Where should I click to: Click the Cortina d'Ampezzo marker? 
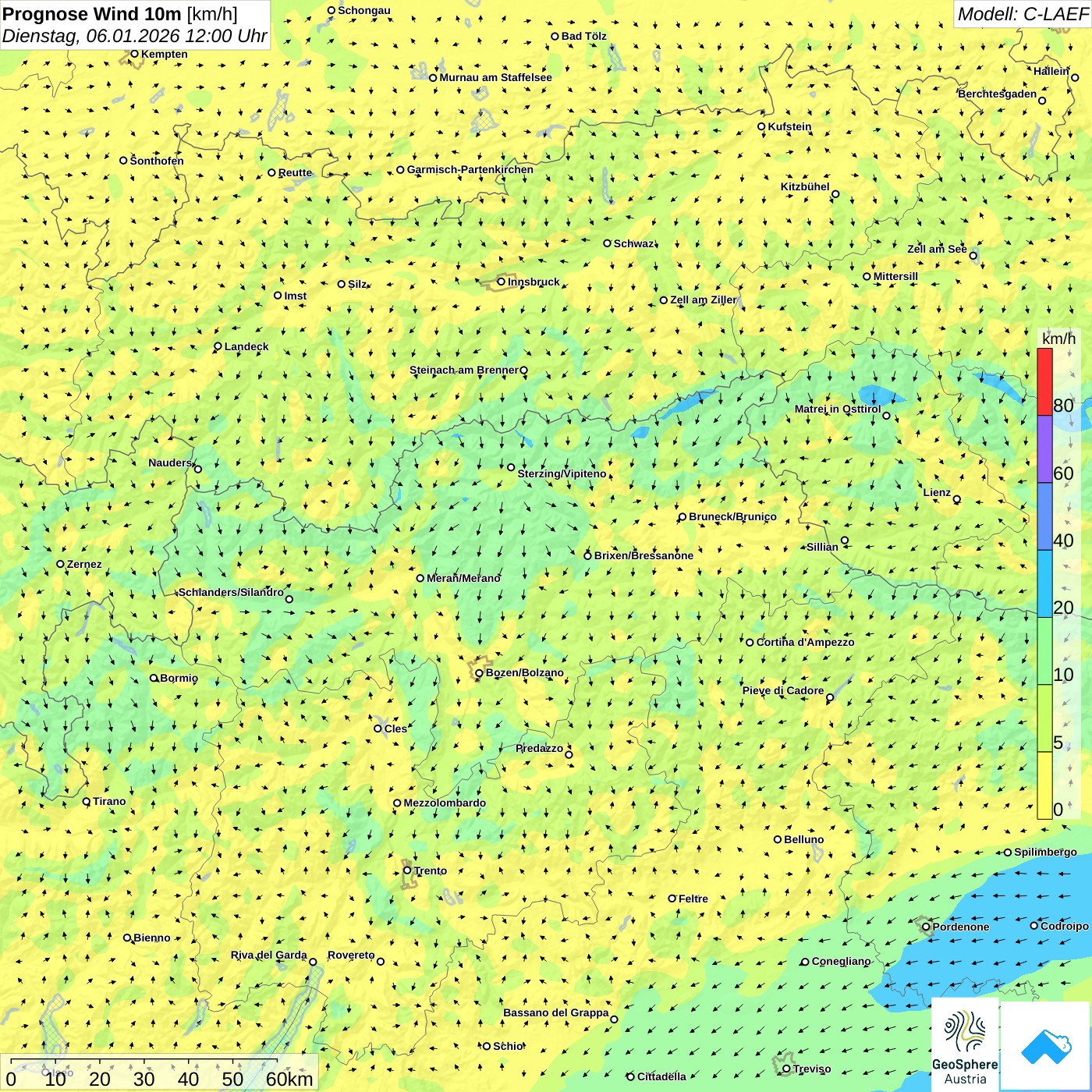tap(750, 643)
